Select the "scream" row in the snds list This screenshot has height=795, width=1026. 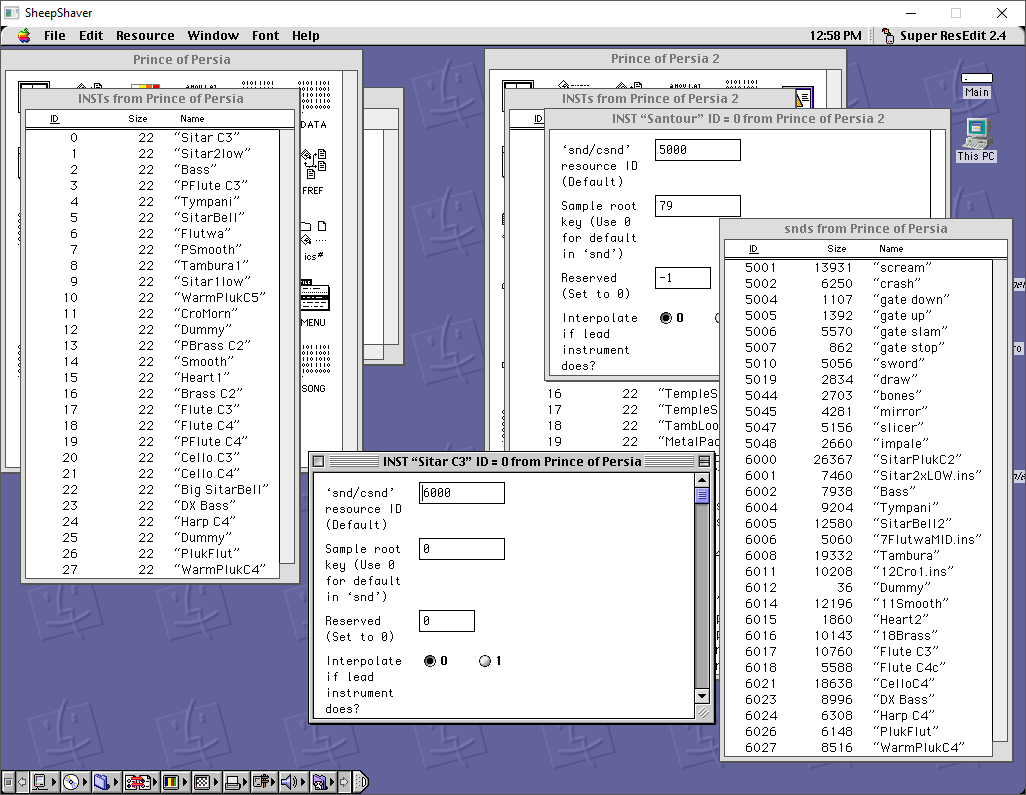click(859, 268)
